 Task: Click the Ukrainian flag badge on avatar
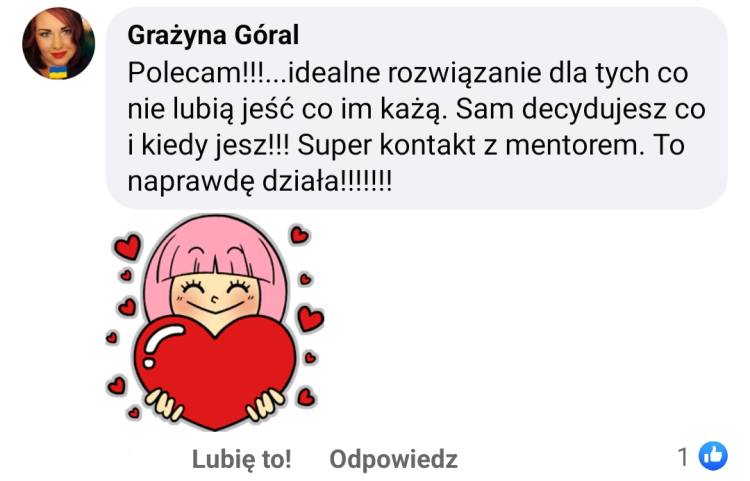[x=58, y=72]
